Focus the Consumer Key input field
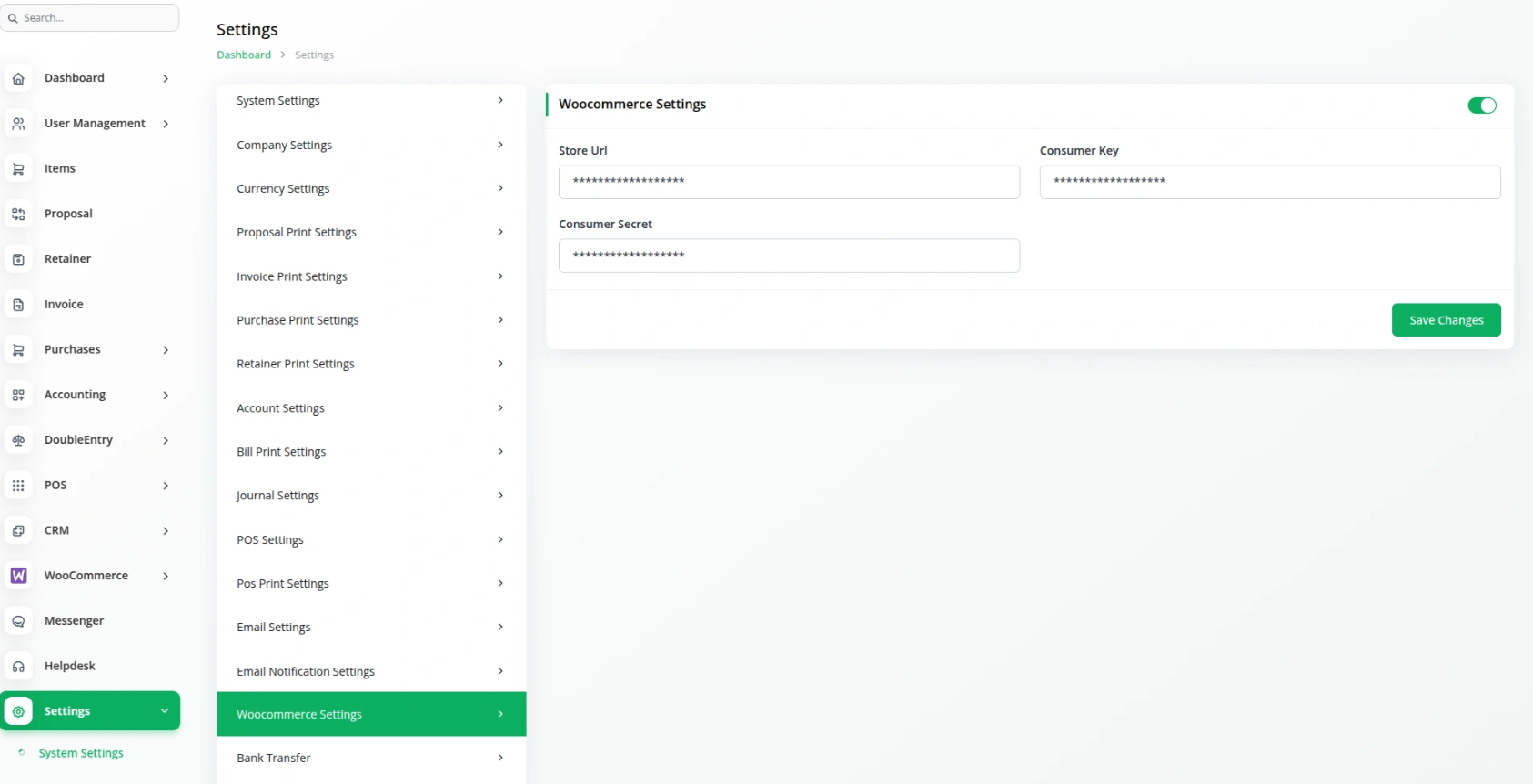The height and width of the screenshot is (784, 1533). pos(1270,182)
